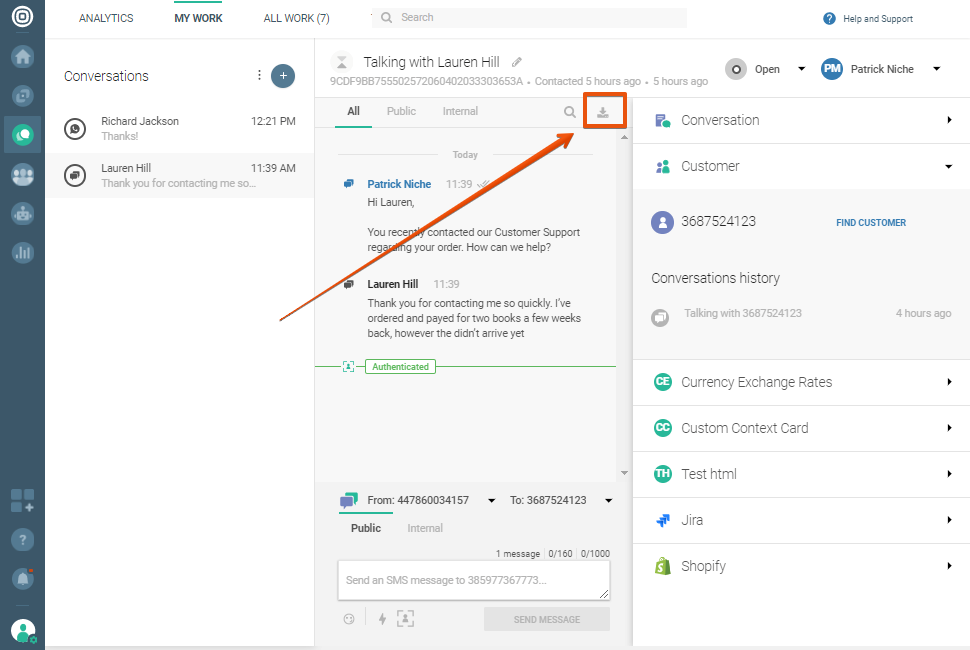Switch to the Internal message filter tab
Screen dimensions: 970x650
coord(460,111)
